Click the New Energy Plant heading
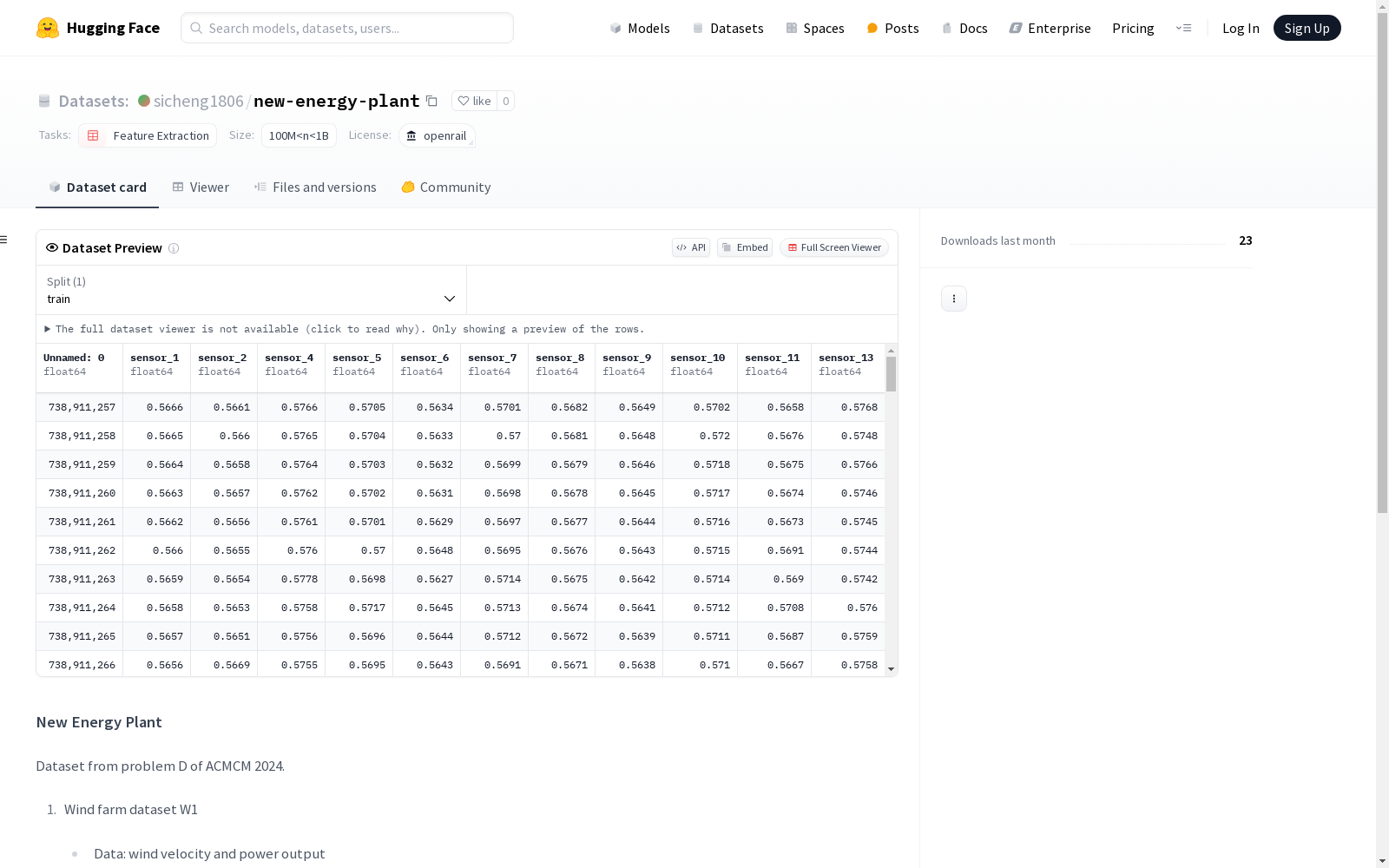 pos(99,722)
